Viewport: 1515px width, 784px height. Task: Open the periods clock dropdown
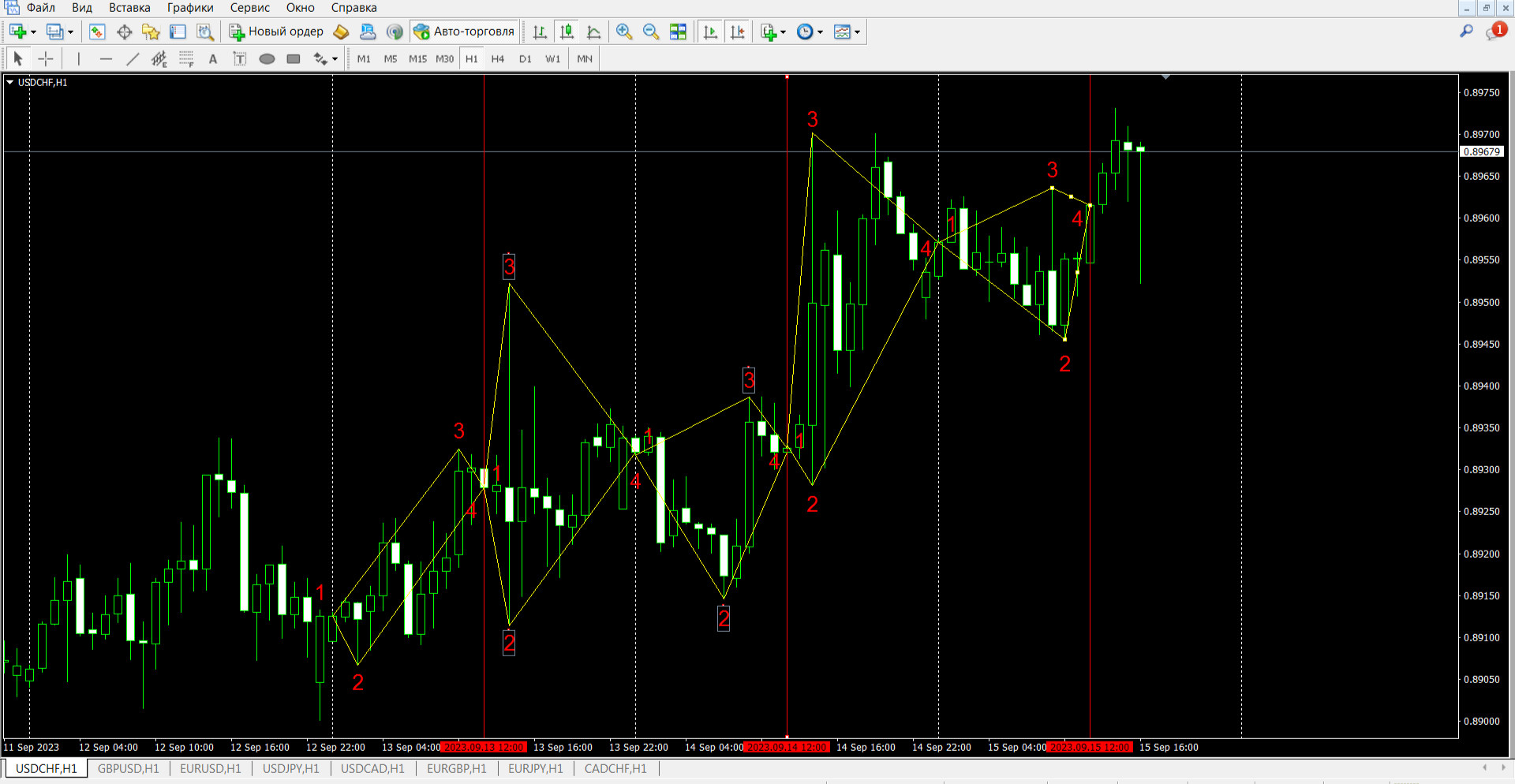coord(810,32)
